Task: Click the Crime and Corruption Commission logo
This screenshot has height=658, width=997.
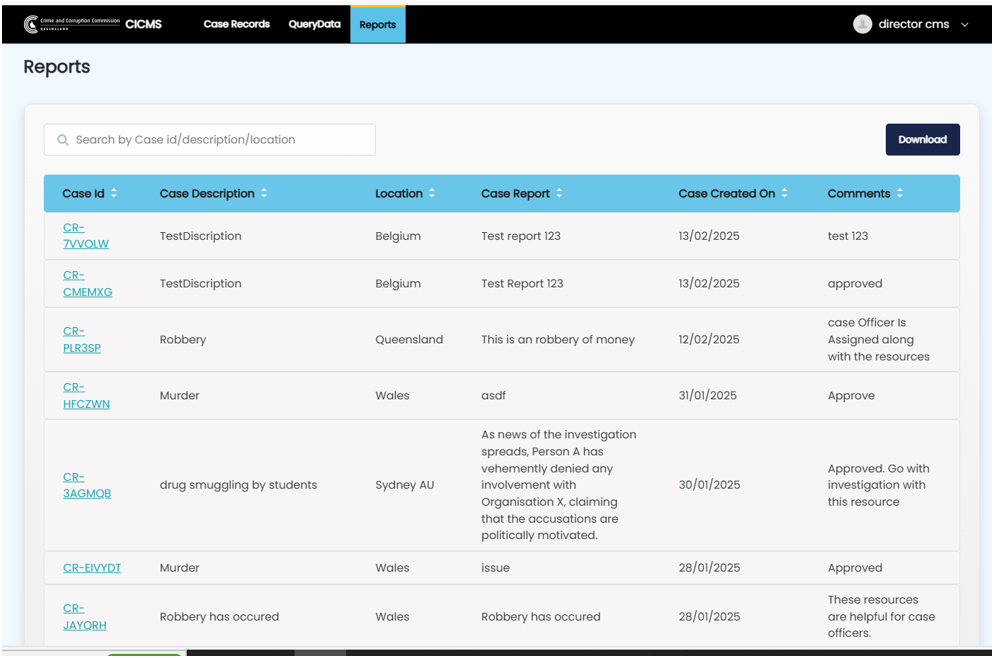Action: click(70, 24)
